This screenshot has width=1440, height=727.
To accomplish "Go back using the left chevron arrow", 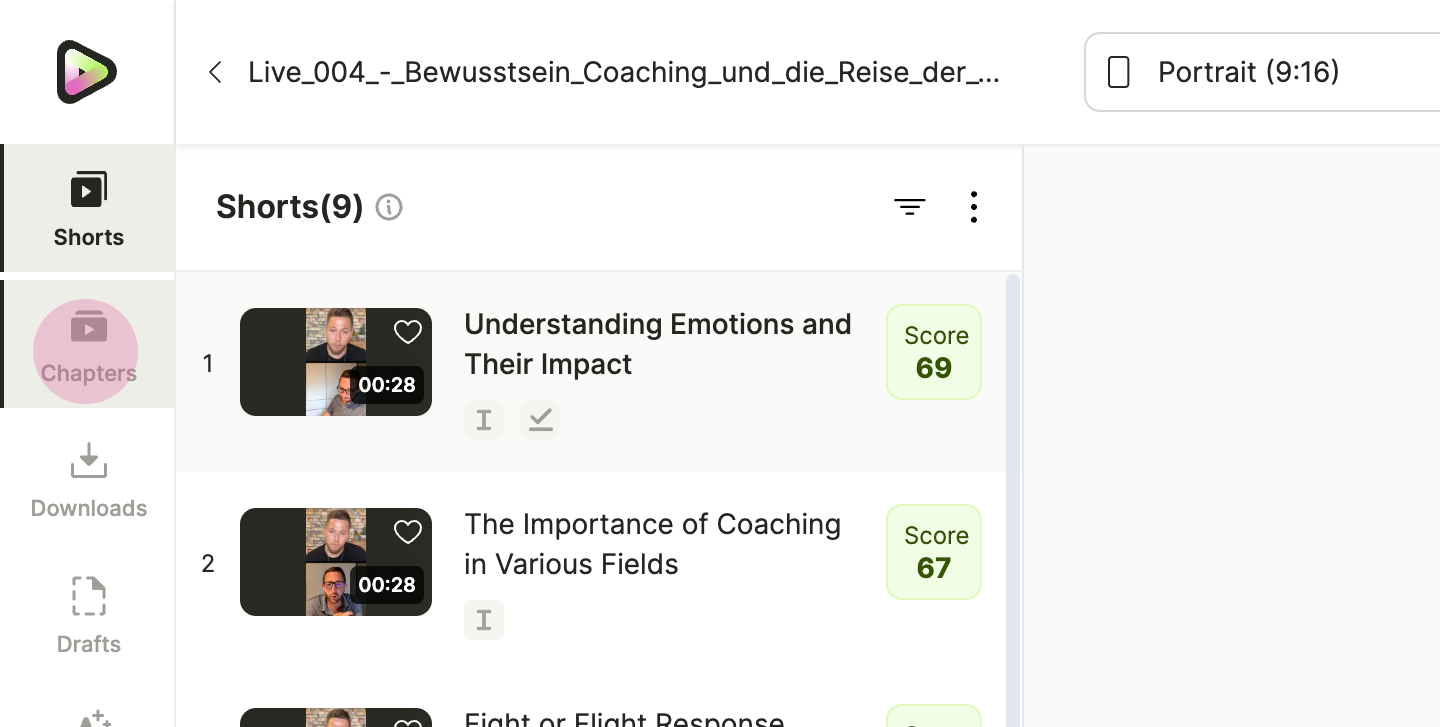I will point(214,72).
